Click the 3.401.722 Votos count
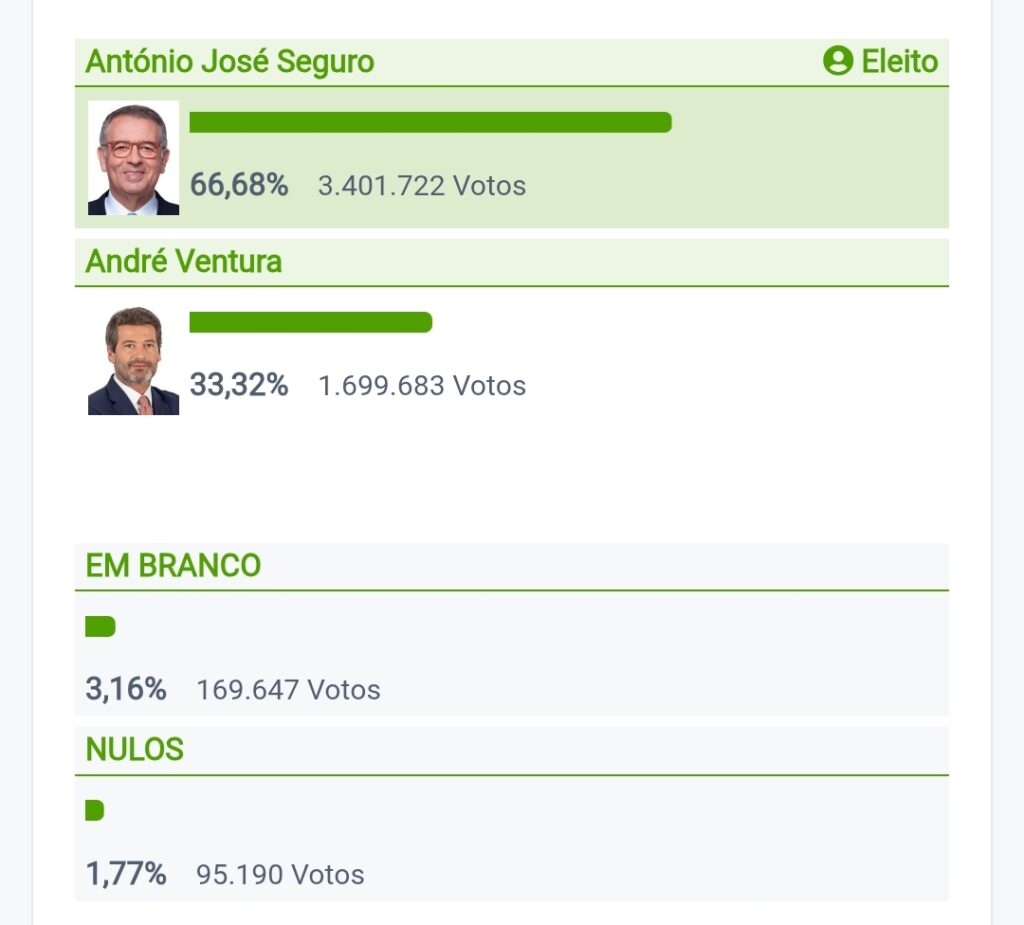Viewport: 1024px width, 925px height. pyautogui.click(x=422, y=186)
